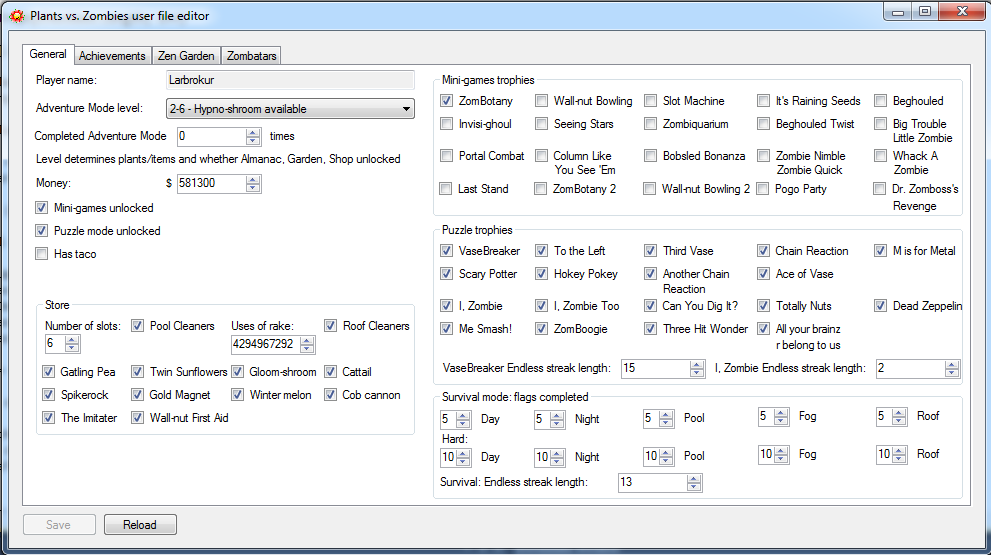Uncheck the Gatling Pea checkbox

tap(49, 372)
